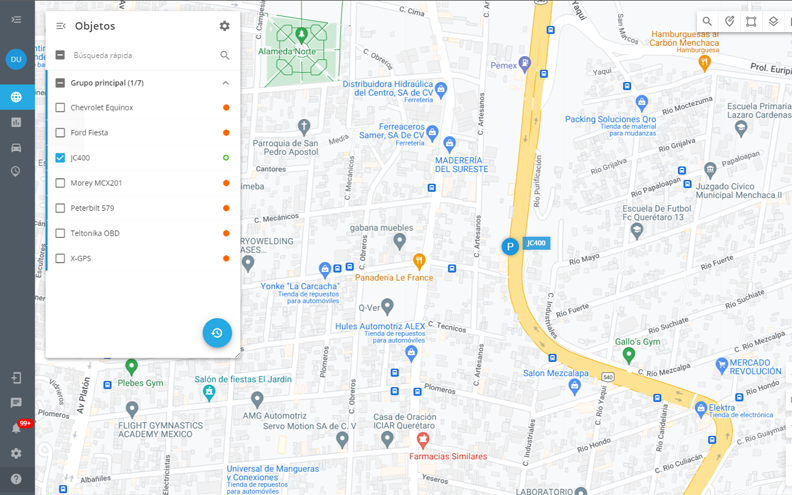Screen dimensions: 792x495
Task: Check the Peterbilt 579 checkbox
Action: coord(60,208)
